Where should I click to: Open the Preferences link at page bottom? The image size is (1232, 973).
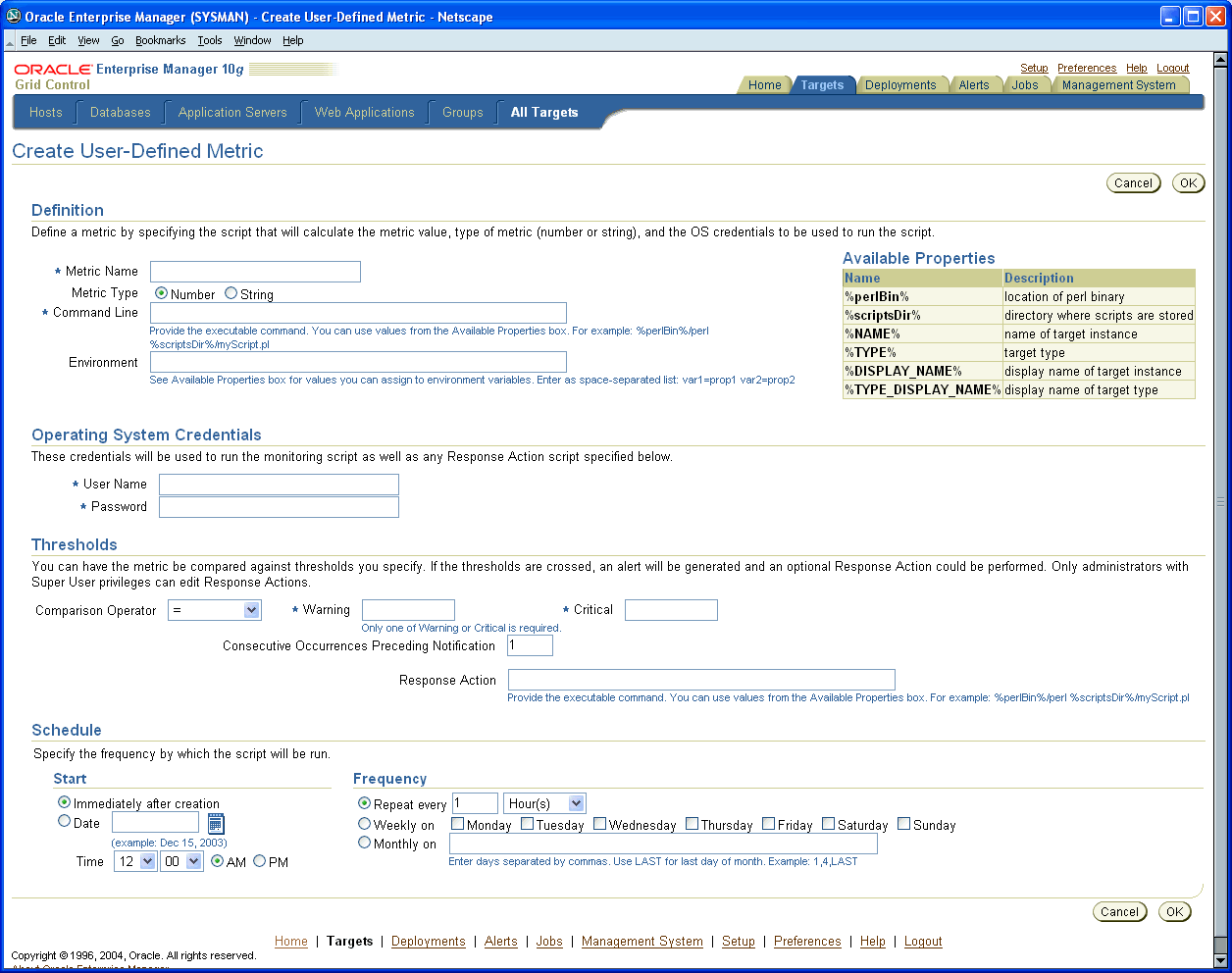(807, 942)
